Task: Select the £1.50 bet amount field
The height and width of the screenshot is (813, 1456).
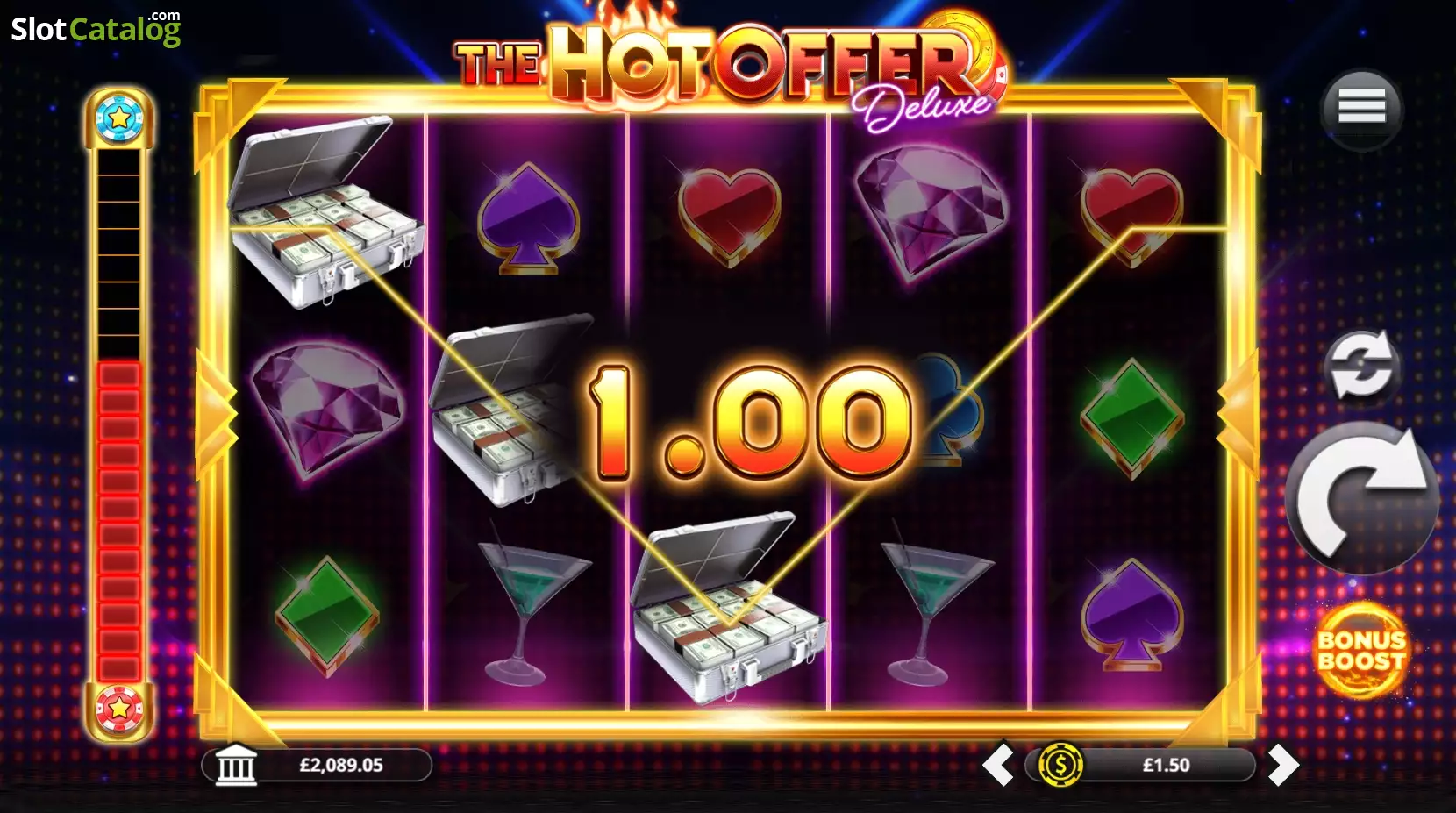Action: pos(1141,765)
